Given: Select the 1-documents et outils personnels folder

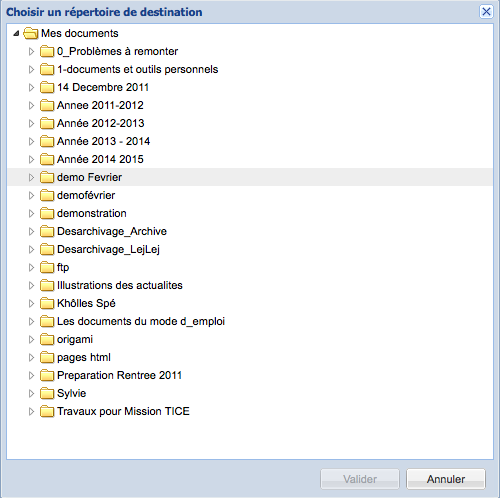Looking at the screenshot, I should click(x=137, y=69).
